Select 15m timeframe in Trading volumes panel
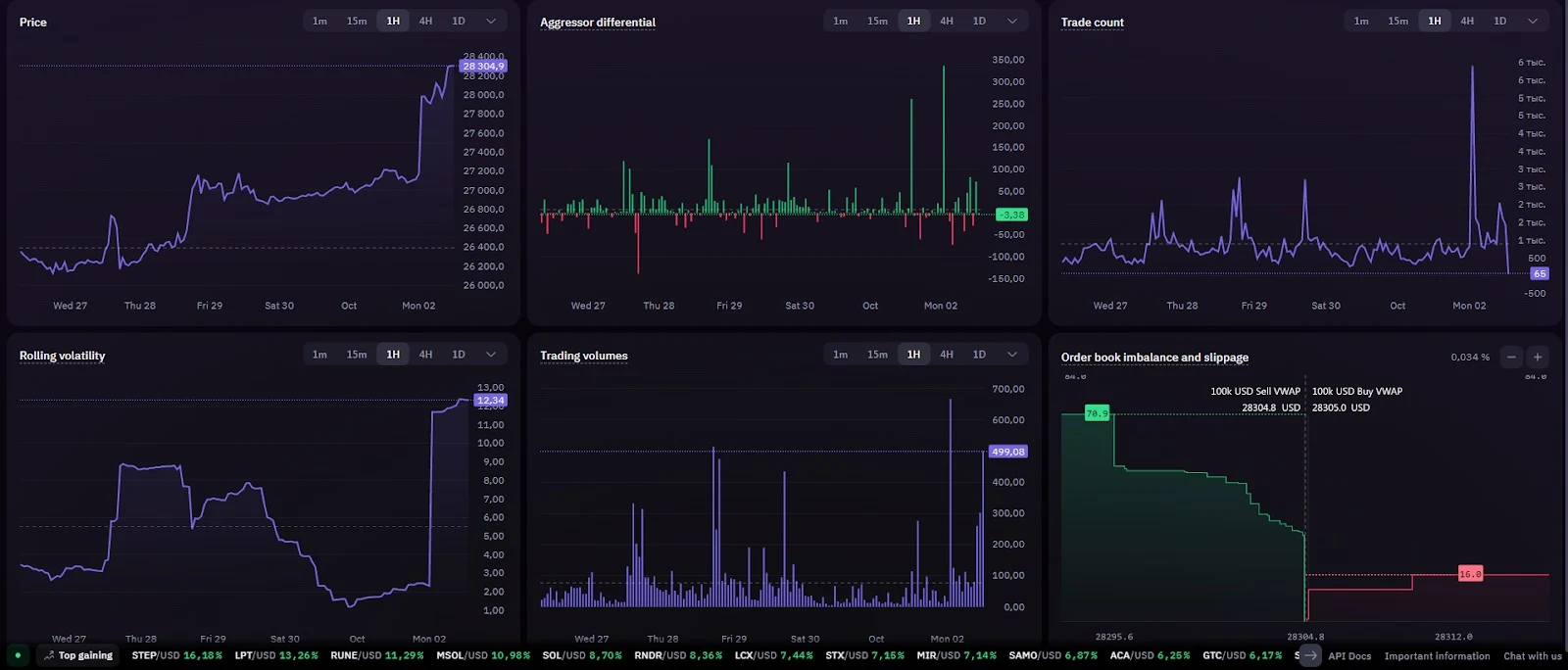The image size is (1568, 670). [877, 355]
